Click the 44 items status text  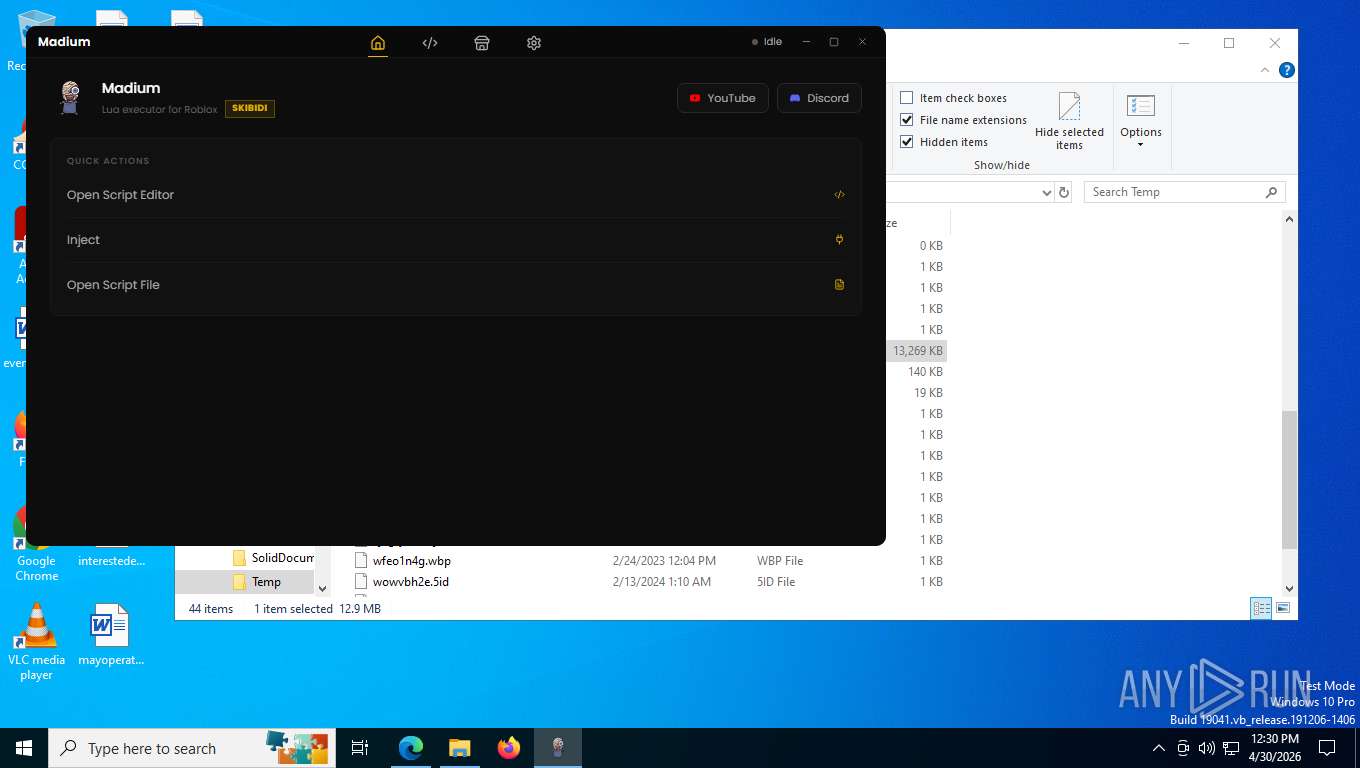click(x=211, y=609)
